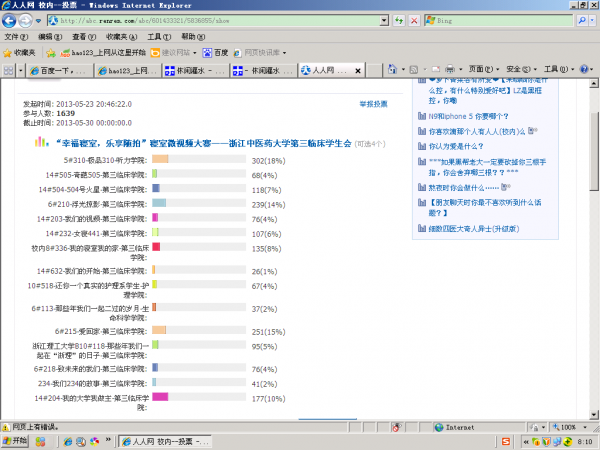Click the 人人网 taskbar window button
This screenshot has width=600, height=450.
165,442
